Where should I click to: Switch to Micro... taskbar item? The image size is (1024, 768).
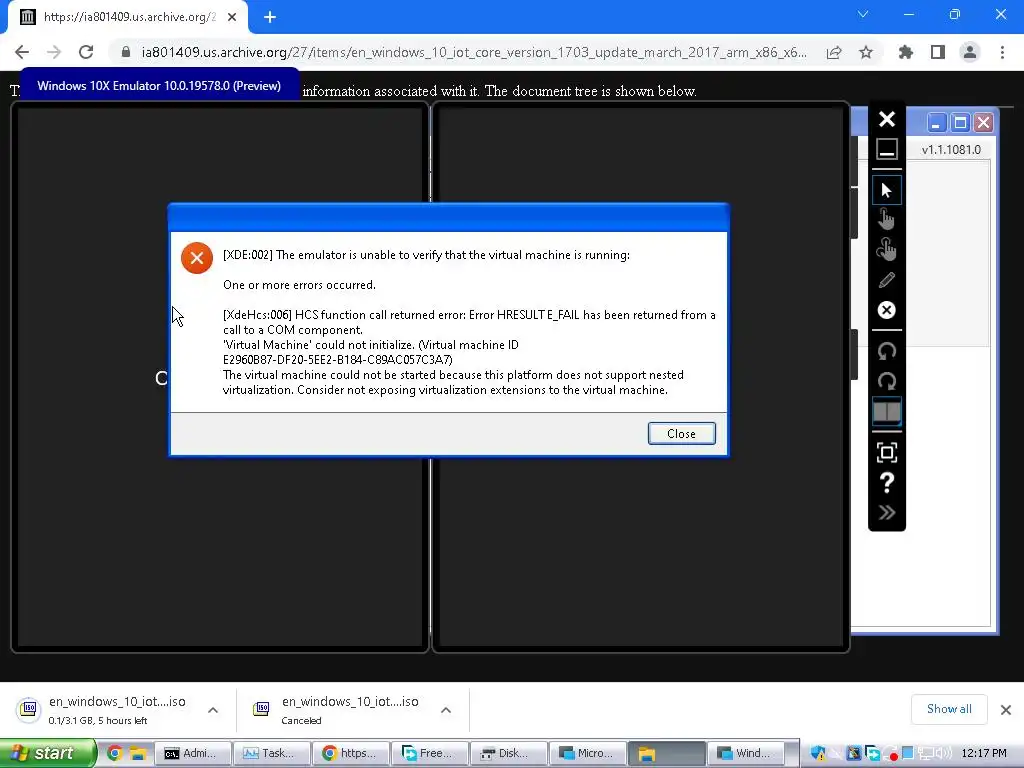pyautogui.click(x=587, y=754)
